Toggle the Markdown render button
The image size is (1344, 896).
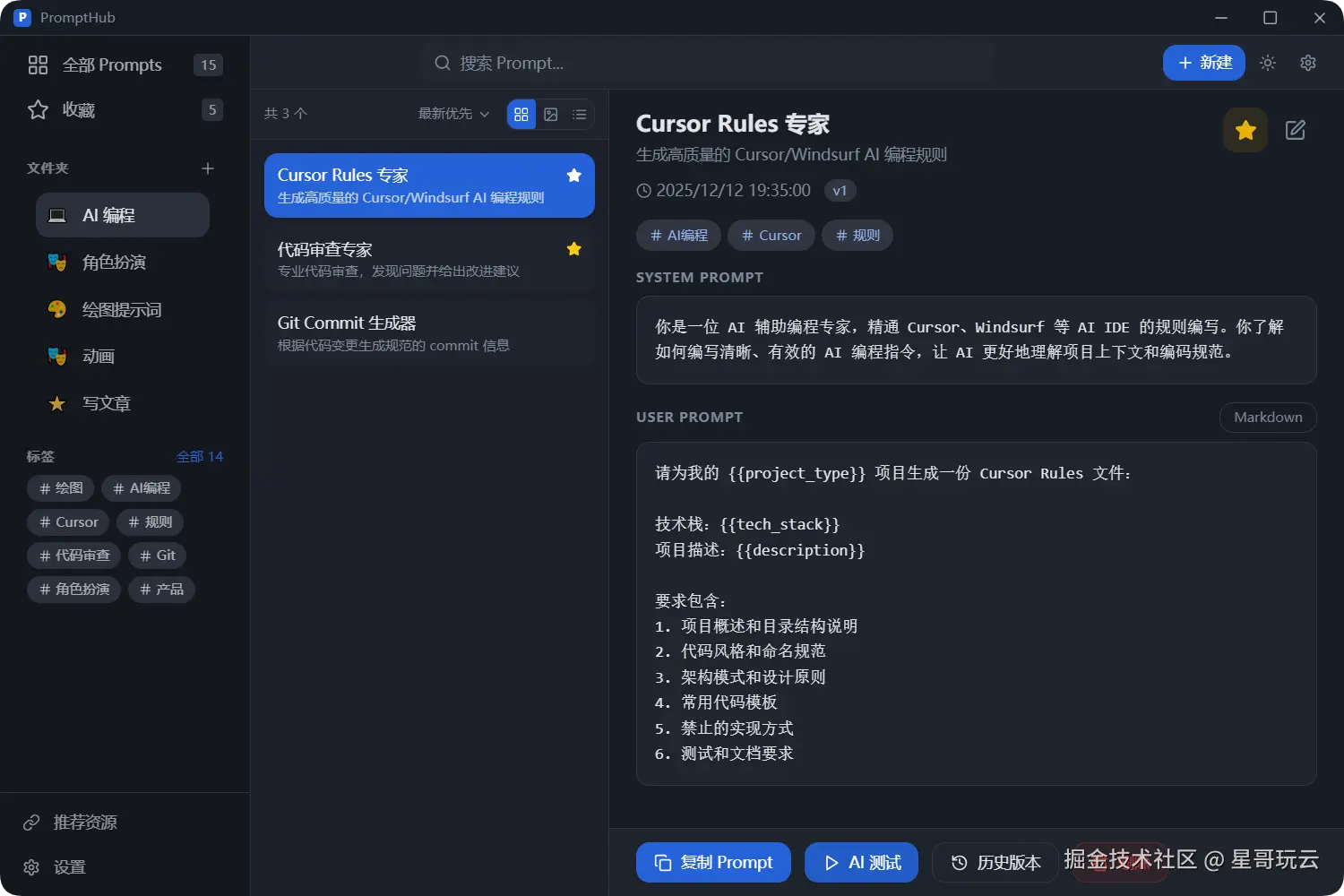1268,418
